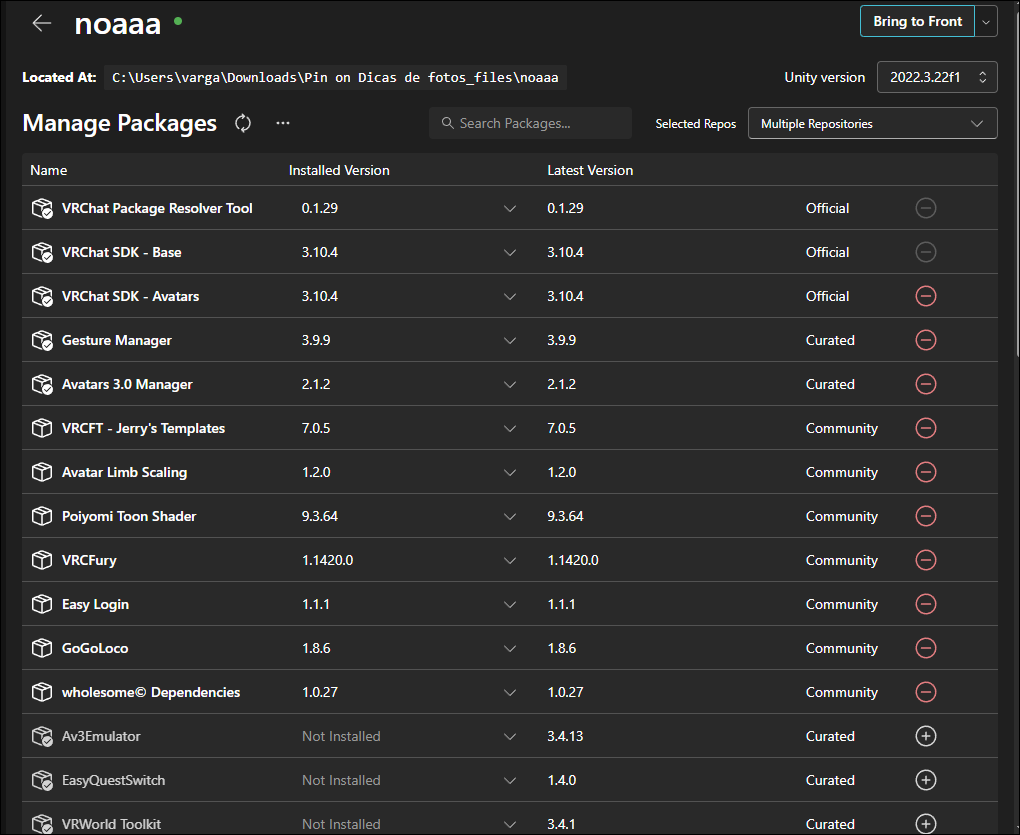Click the GoGoLoco package box icon
The height and width of the screenshot is (835, 1020).
coord(42,648)
